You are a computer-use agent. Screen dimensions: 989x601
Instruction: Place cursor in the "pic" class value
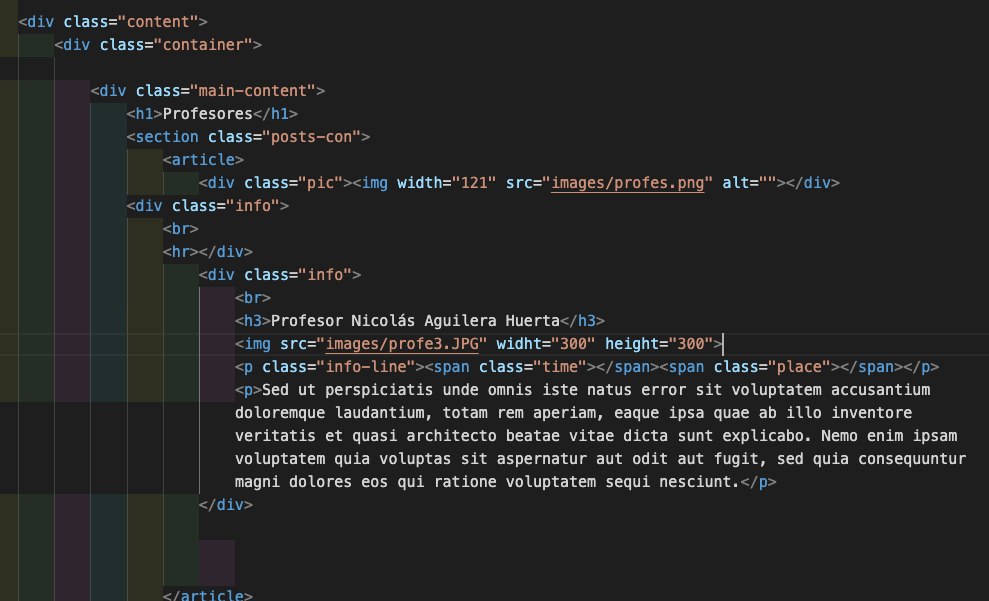click(x=320, y=183)
